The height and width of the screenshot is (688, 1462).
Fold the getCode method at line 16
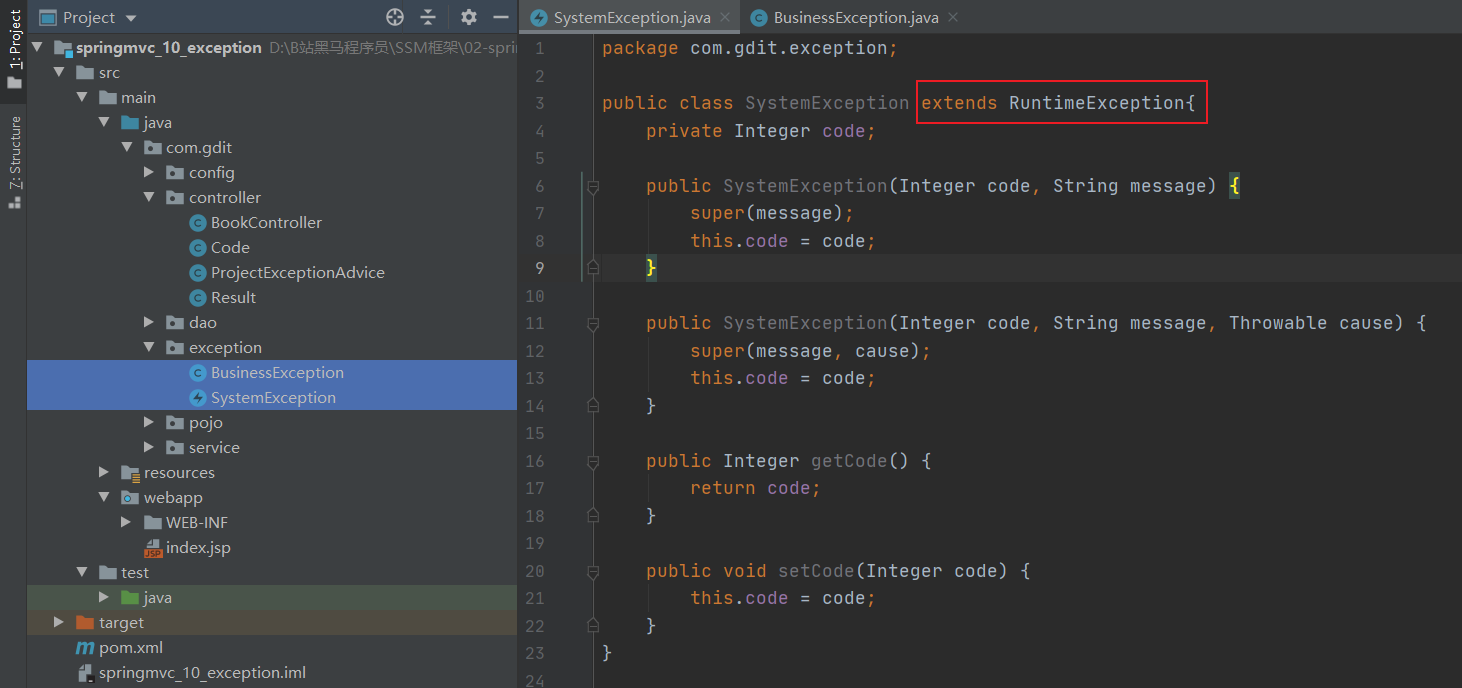coord(592,462)
